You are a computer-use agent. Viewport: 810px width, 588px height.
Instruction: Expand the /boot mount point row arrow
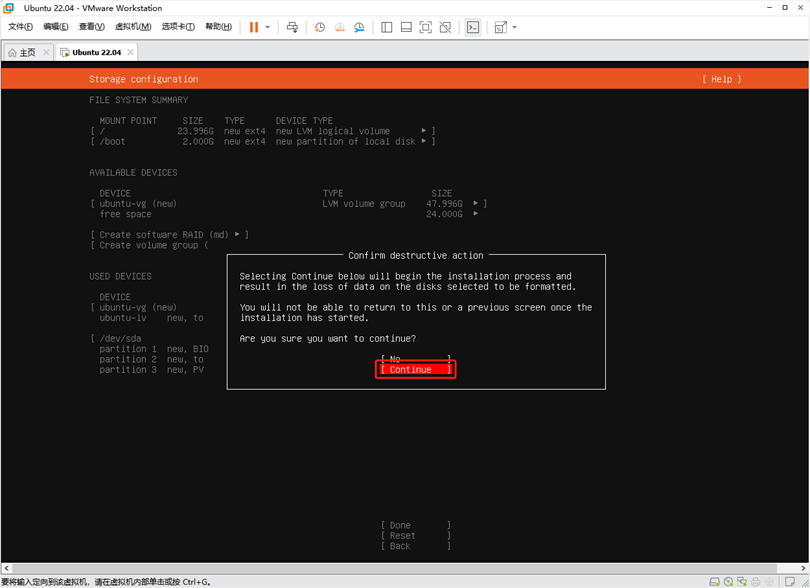[x=424, y=141]
